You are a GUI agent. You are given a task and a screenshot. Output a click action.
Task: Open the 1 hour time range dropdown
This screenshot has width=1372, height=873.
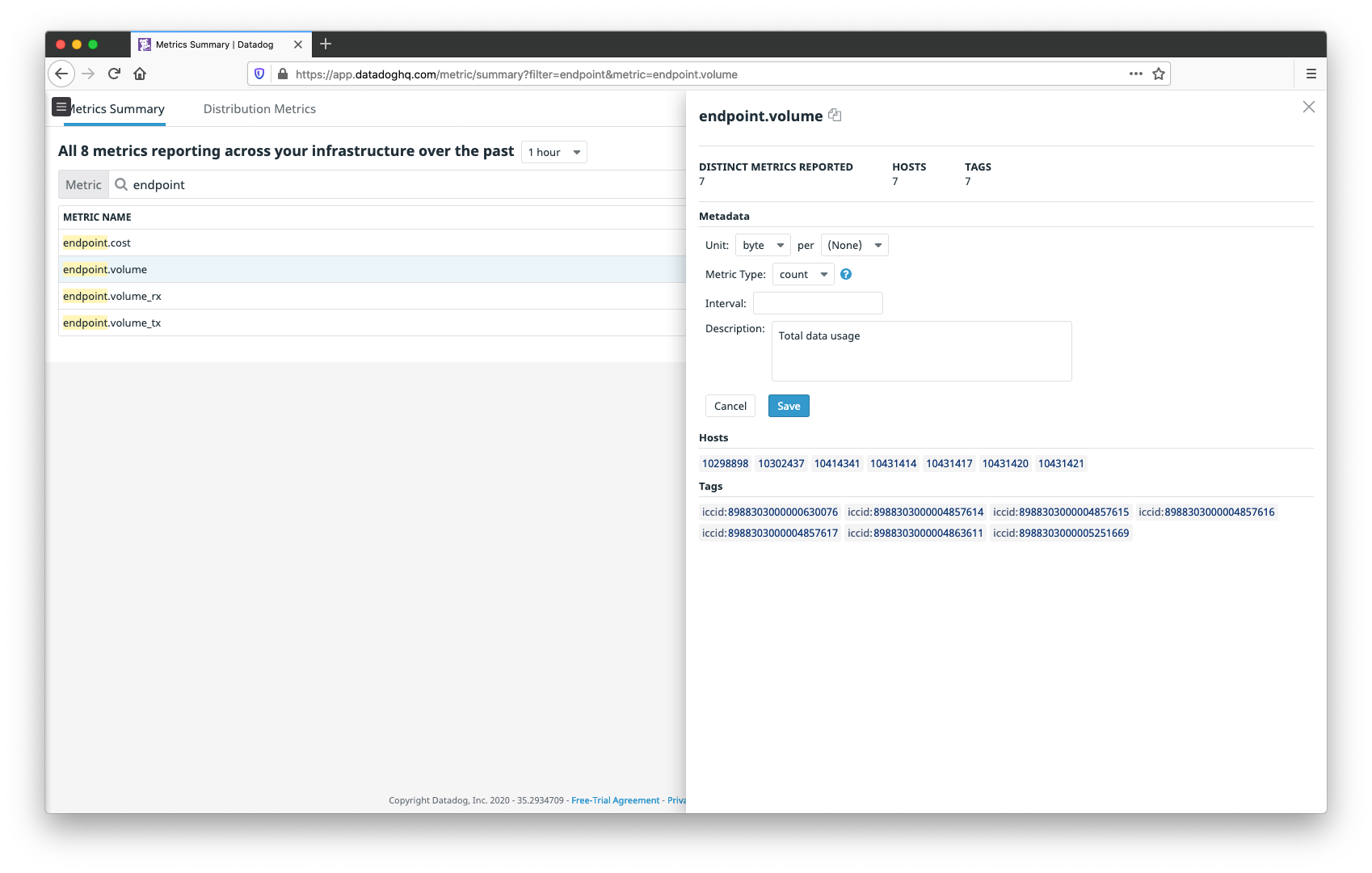pos(554,152)
